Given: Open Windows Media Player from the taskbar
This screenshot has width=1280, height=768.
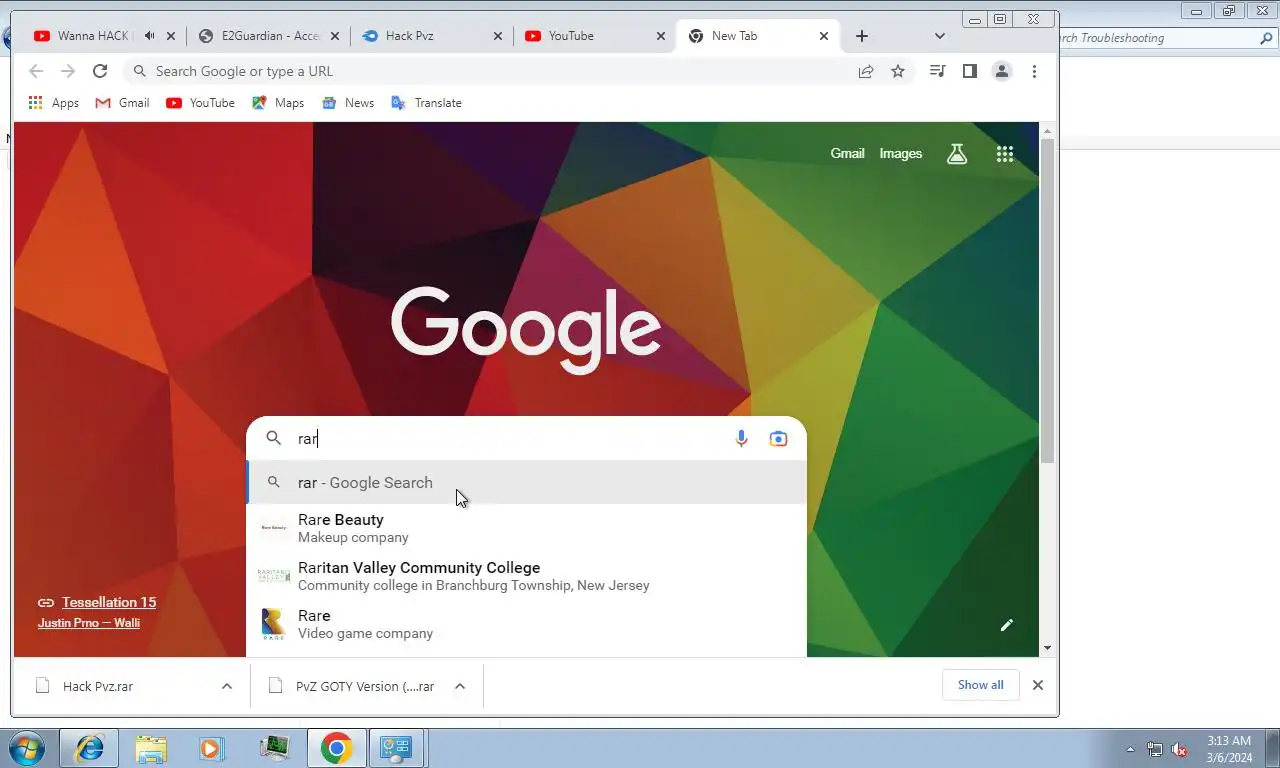Looking at the screenshot, I should [x=211, y=748].
